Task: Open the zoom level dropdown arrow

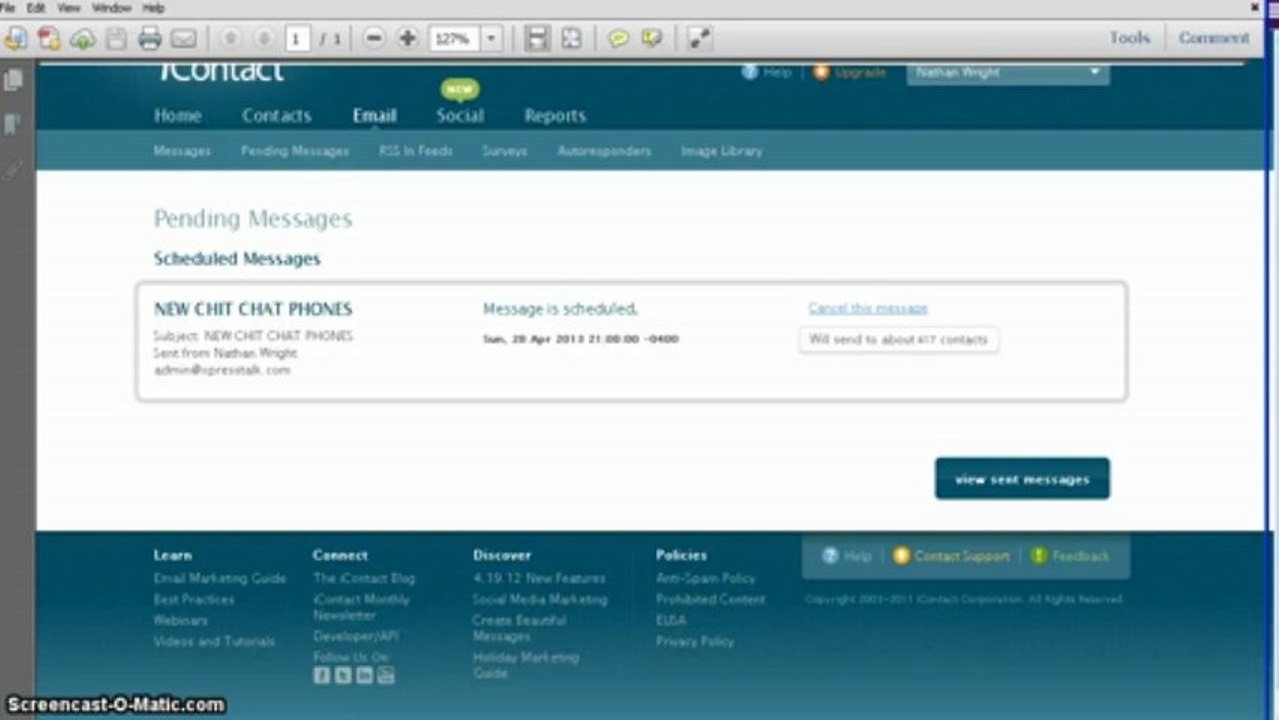Action: coord(491,38)
